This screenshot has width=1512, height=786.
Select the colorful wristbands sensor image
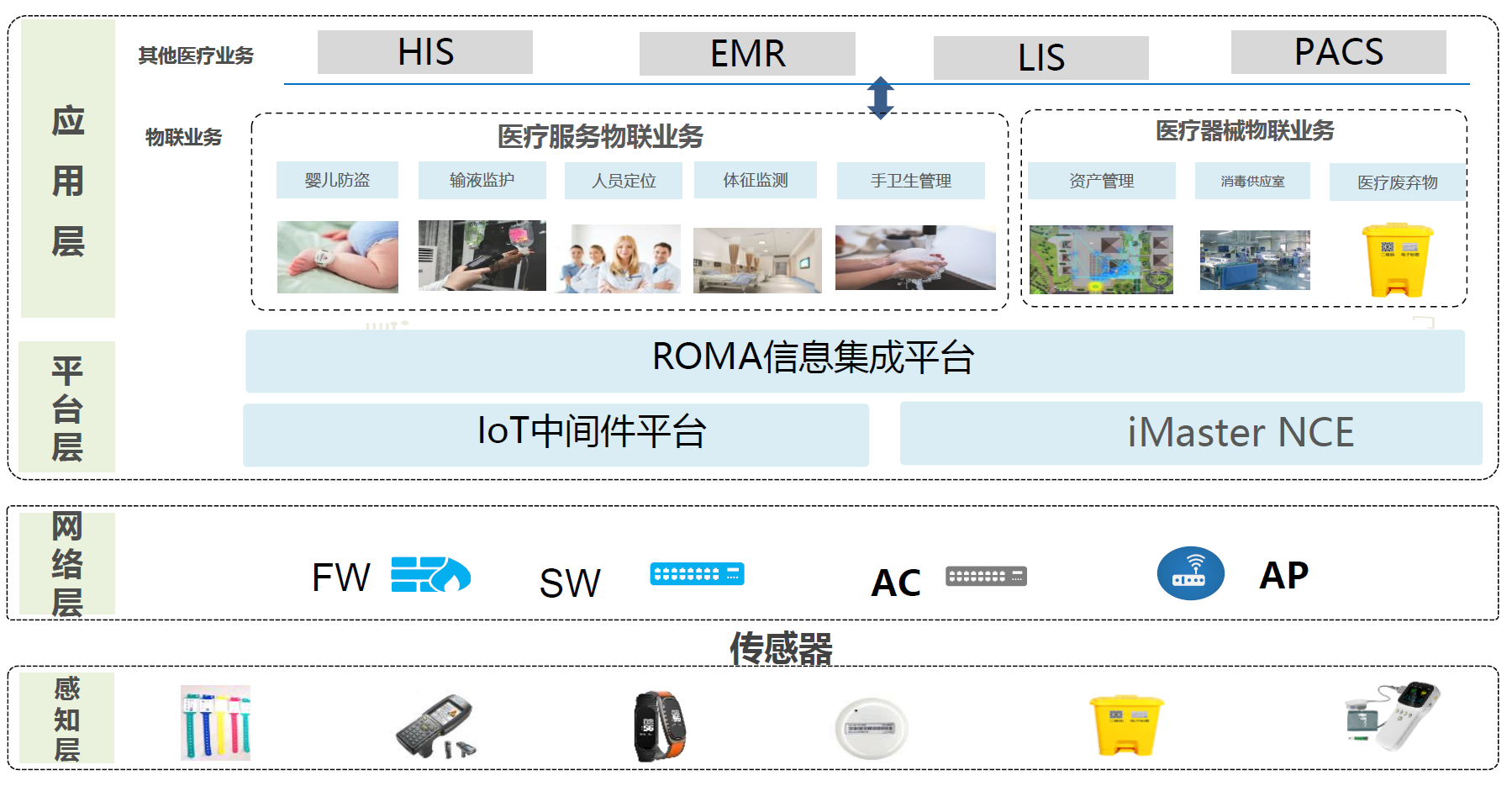215,723
